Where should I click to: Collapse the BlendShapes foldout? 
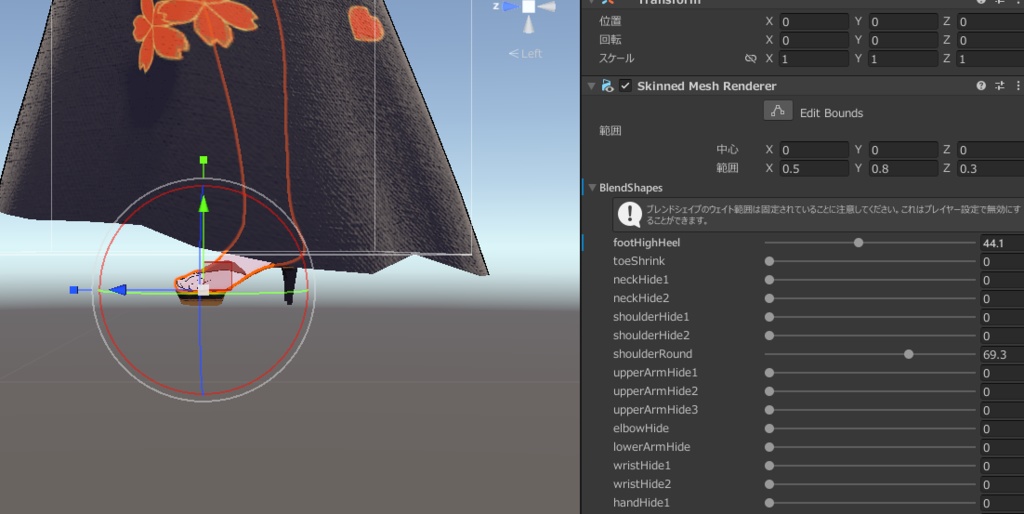pos(592,187)
